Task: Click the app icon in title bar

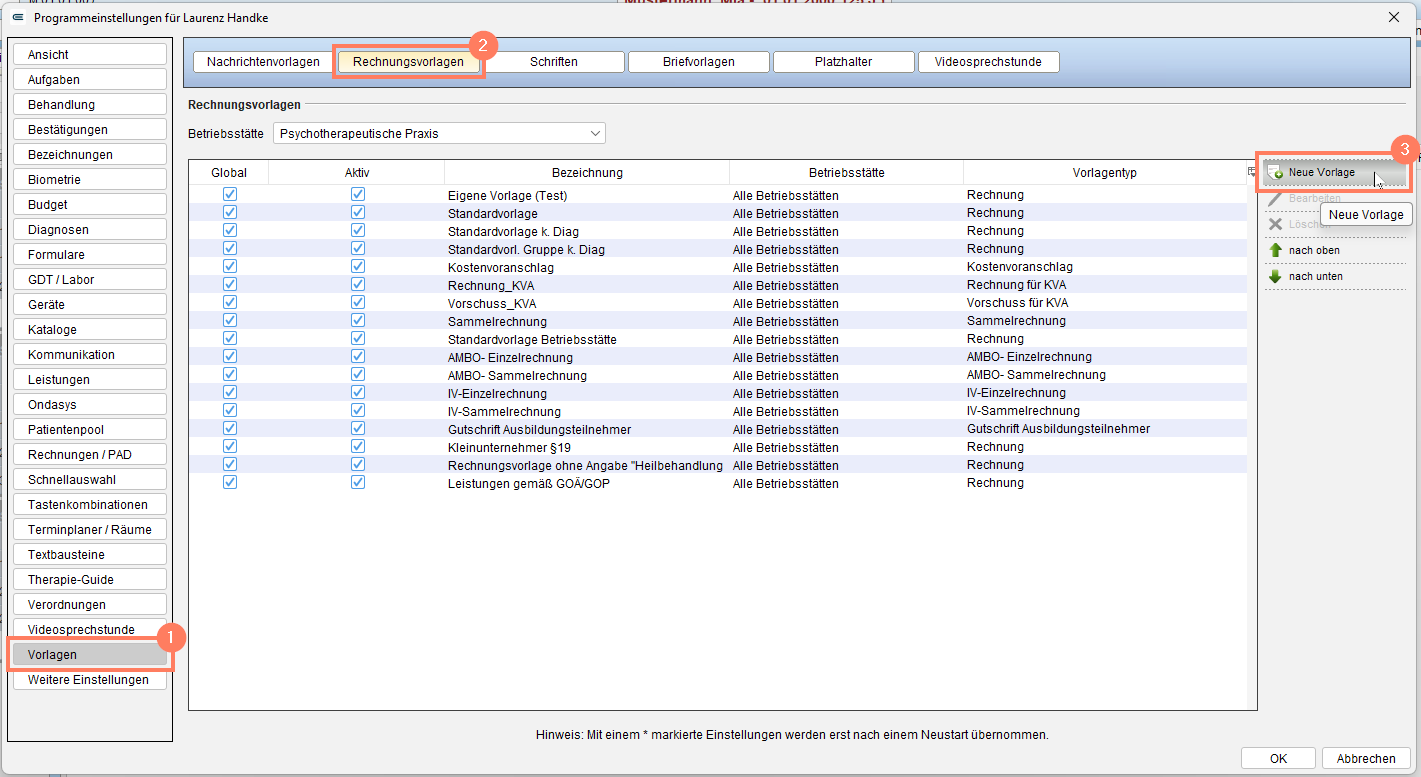Action: [x=17, y=18]
